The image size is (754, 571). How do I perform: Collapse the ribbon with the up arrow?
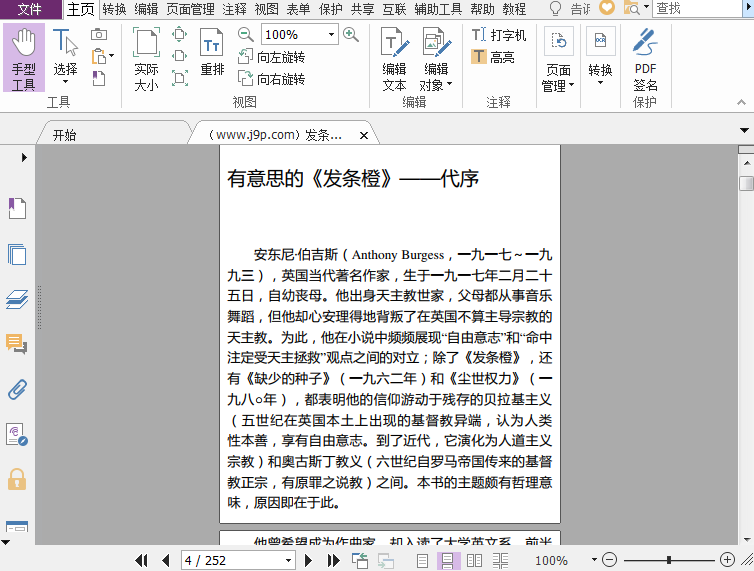pos(741,102)
